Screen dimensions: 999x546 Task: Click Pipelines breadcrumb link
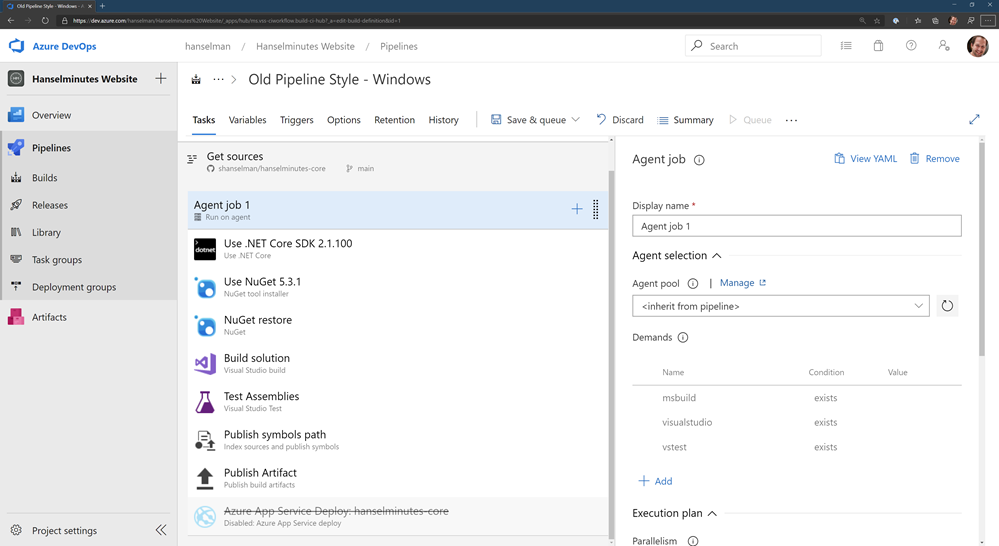point(399,47)
